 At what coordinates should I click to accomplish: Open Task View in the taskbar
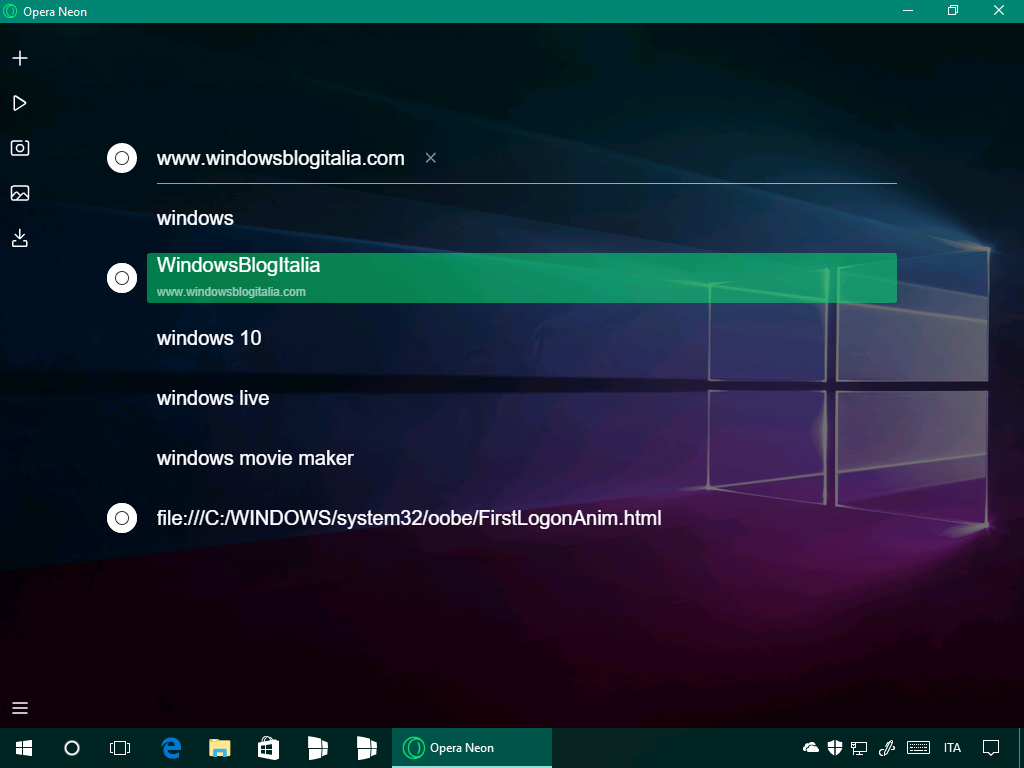click(120, 748)
